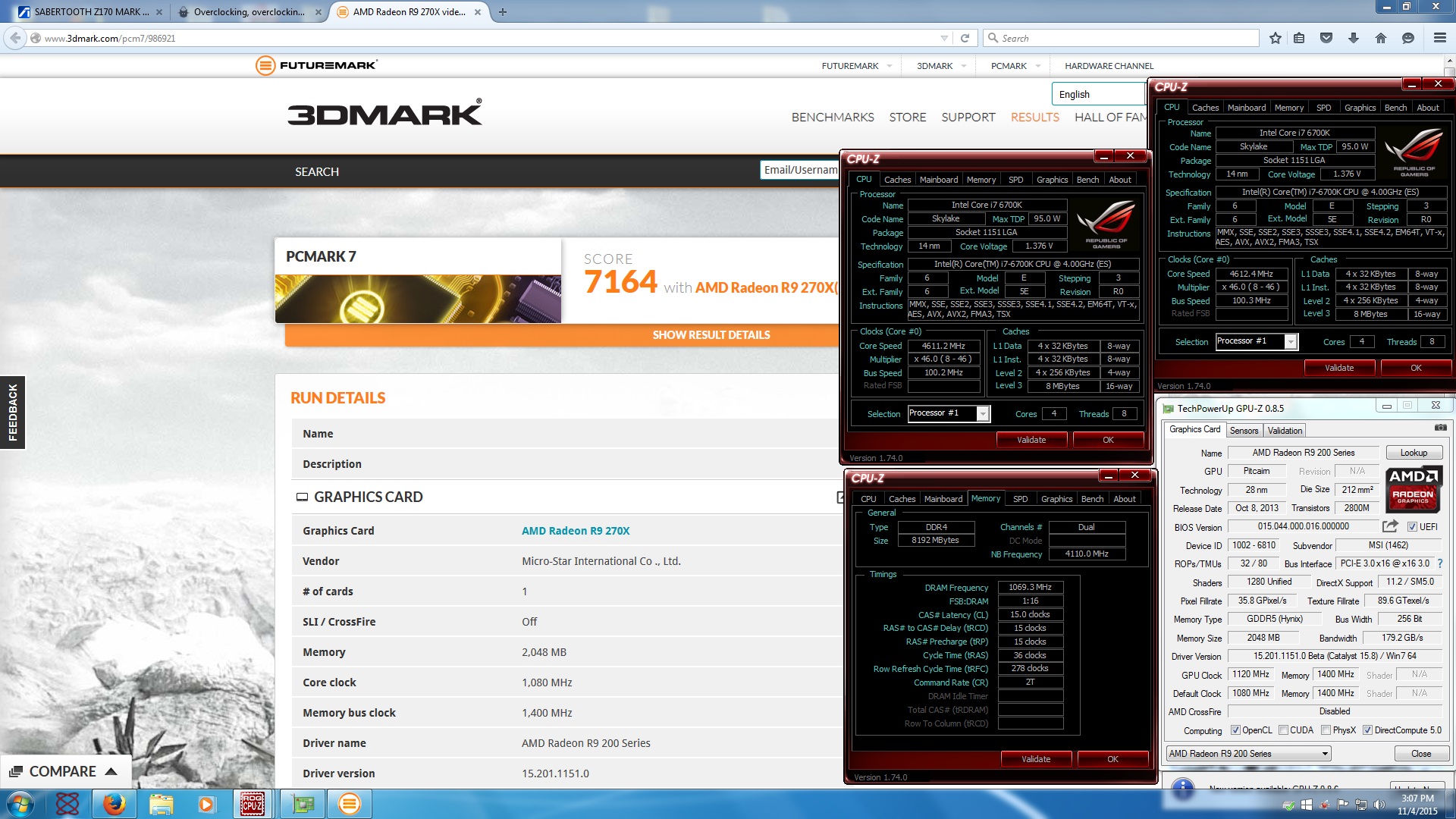Open a new browser tab
Screen dimensions: 1456x819
503,11
